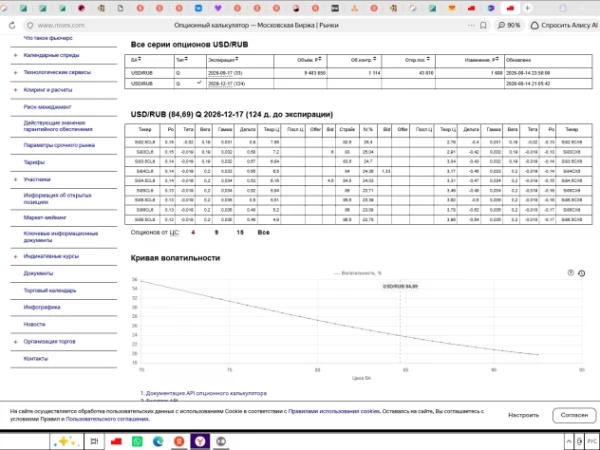Open Правилами использования cookies link

pos(334,411)
